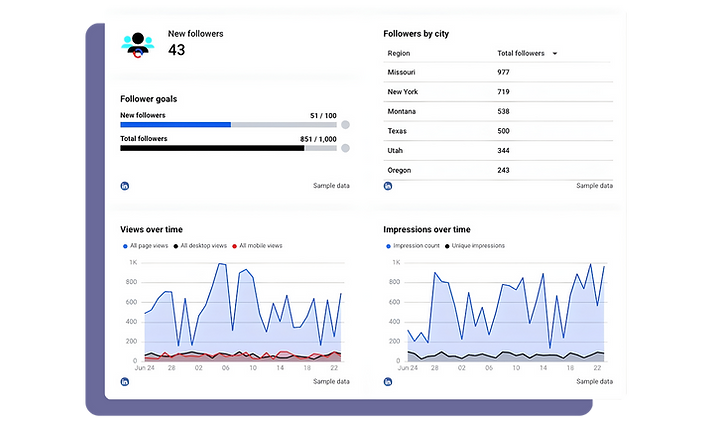Click LinkedIn icon under Impressions over time
711x423 pixels.
(388, 382)
